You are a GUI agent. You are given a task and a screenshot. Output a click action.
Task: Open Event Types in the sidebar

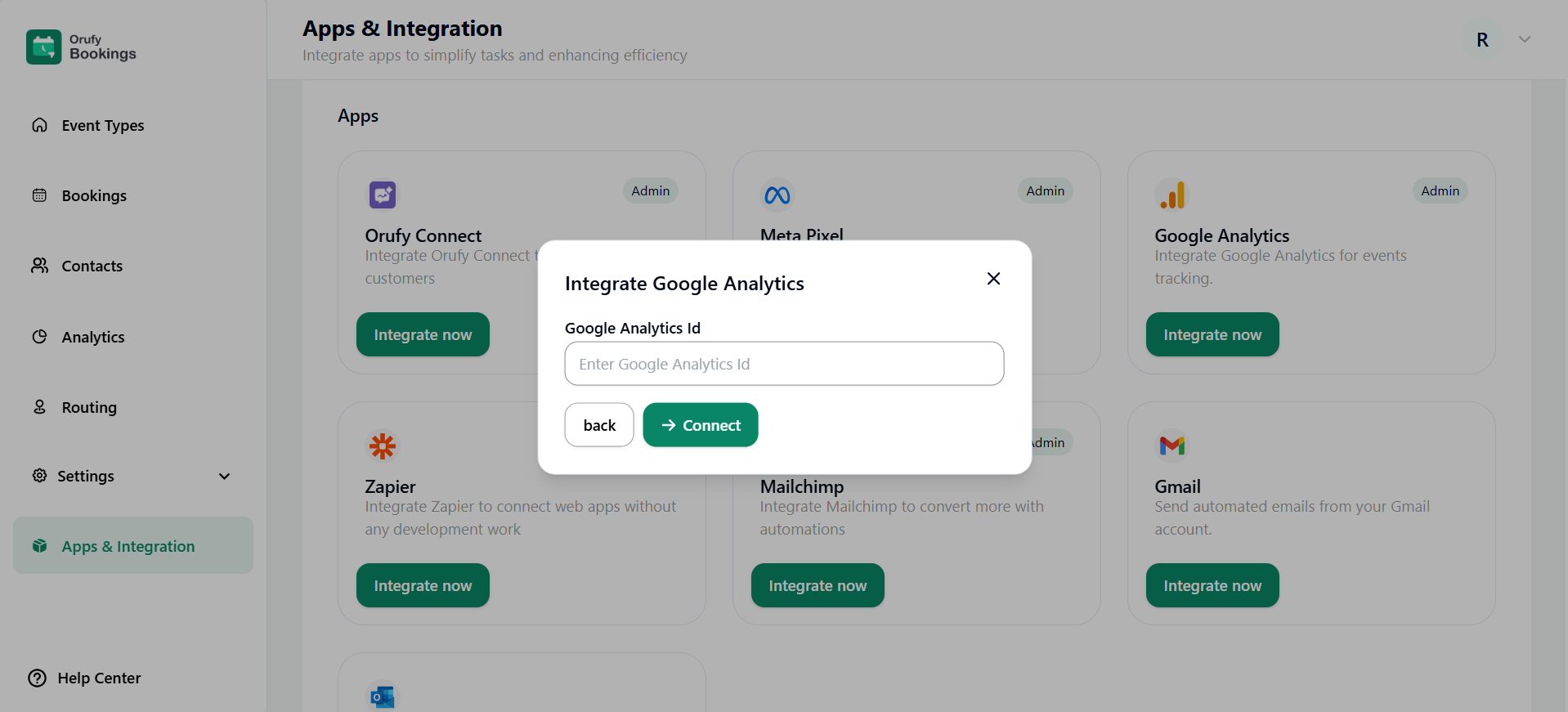[x=102, y=126]
